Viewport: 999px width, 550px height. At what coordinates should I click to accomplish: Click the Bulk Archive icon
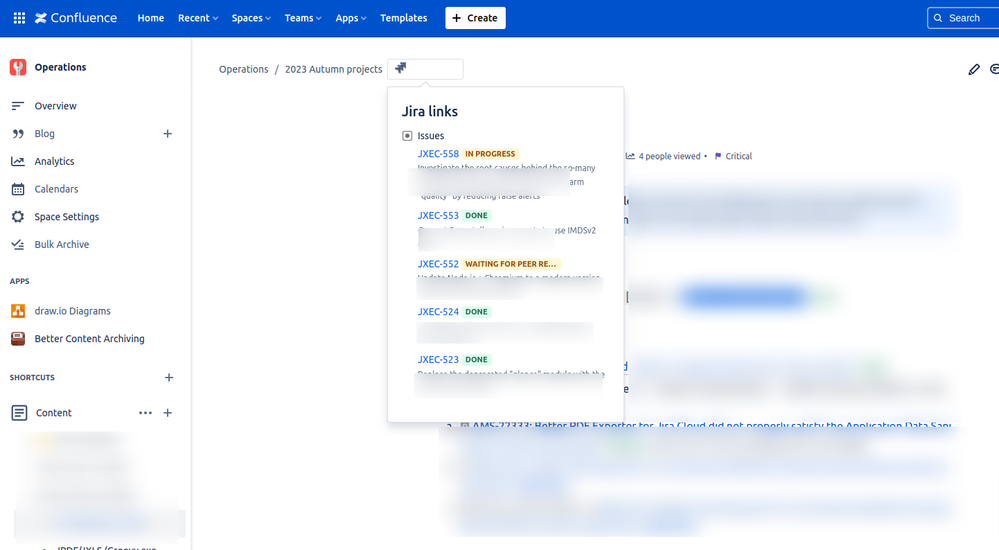[18, 244]
